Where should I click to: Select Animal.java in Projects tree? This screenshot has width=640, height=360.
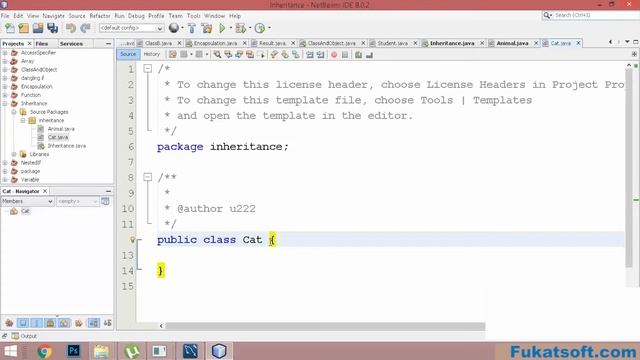(61, 129)
